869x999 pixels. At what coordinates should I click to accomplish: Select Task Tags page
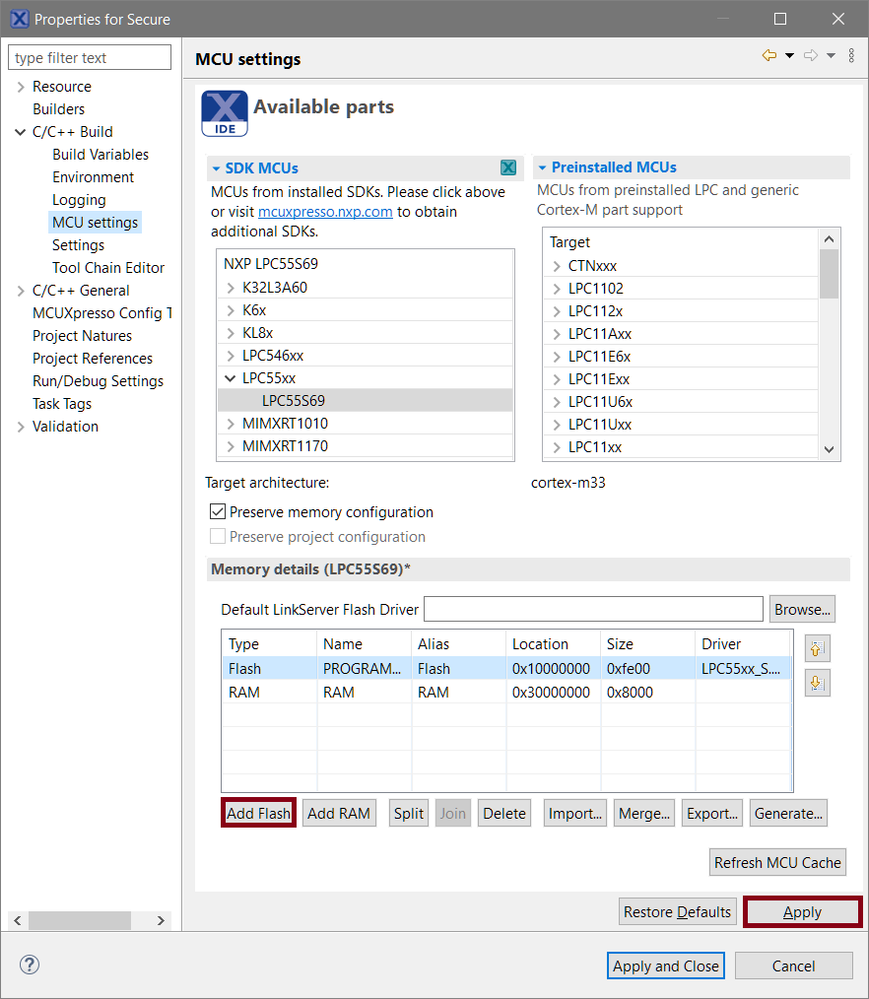point(62,404)
